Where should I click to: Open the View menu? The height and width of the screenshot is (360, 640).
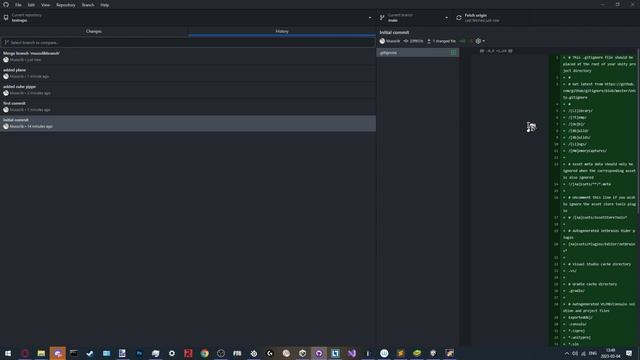45,5
